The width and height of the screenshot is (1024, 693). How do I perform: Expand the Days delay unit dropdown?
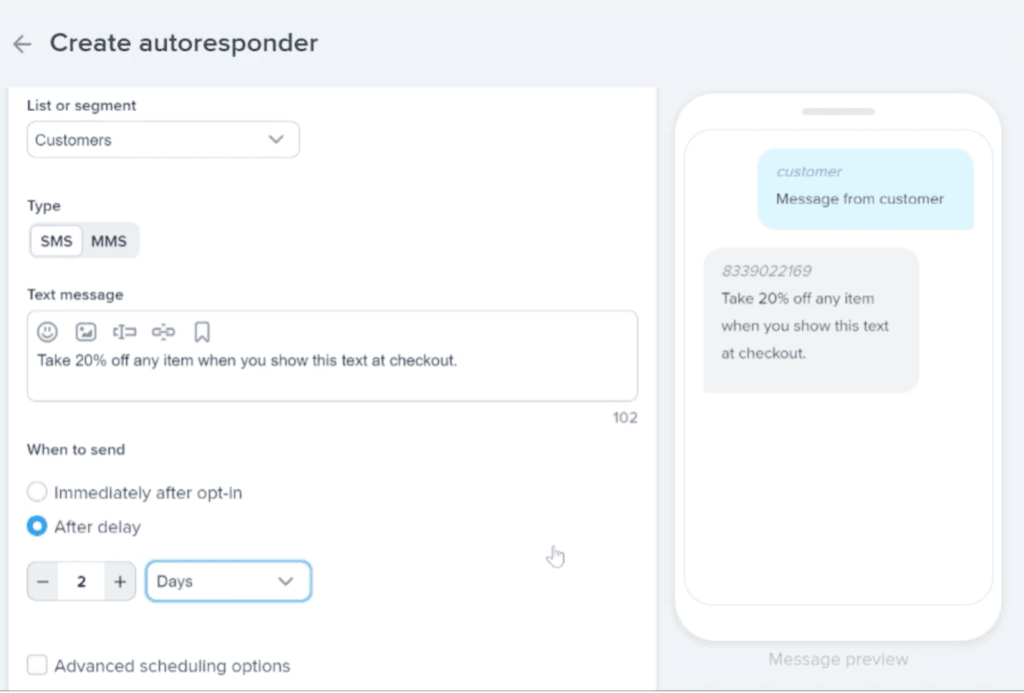229,581
